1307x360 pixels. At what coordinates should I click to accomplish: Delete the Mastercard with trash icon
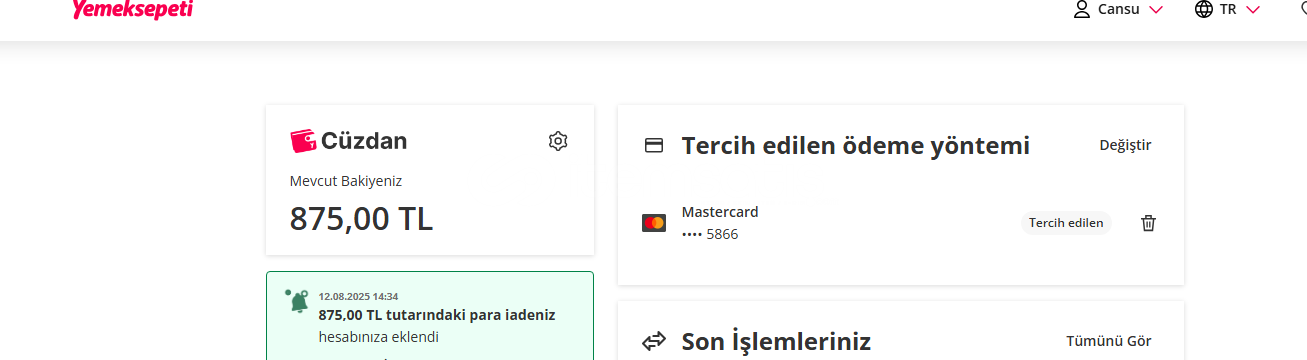tap(1148, 223)
